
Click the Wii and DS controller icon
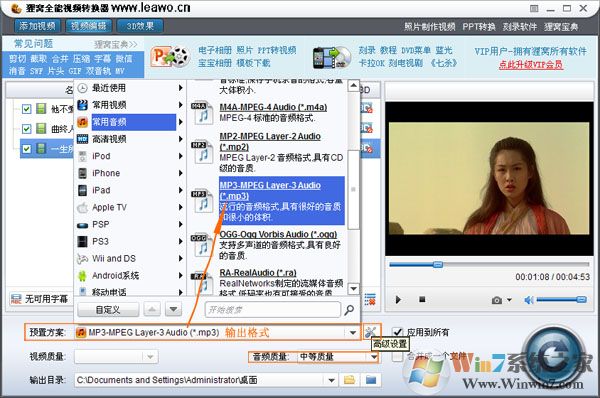pos(82,259)
